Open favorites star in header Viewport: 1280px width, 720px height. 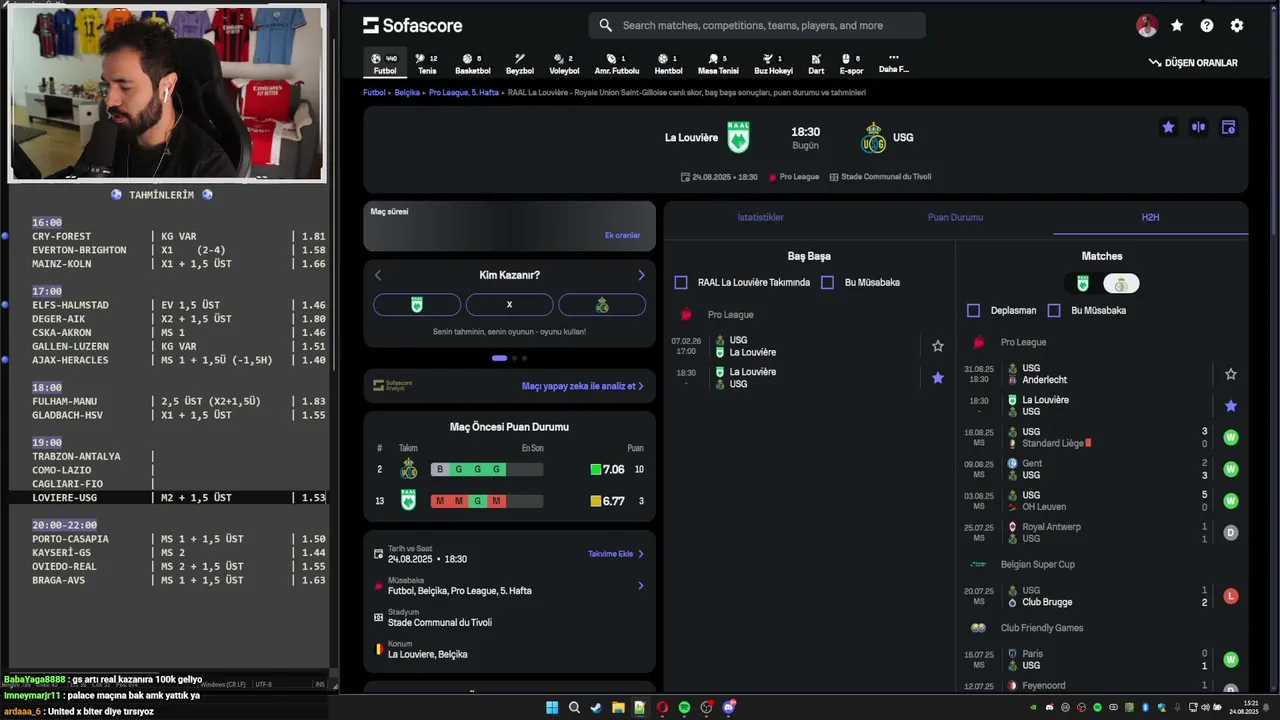pyautogui.click(x=1177, y=26)
